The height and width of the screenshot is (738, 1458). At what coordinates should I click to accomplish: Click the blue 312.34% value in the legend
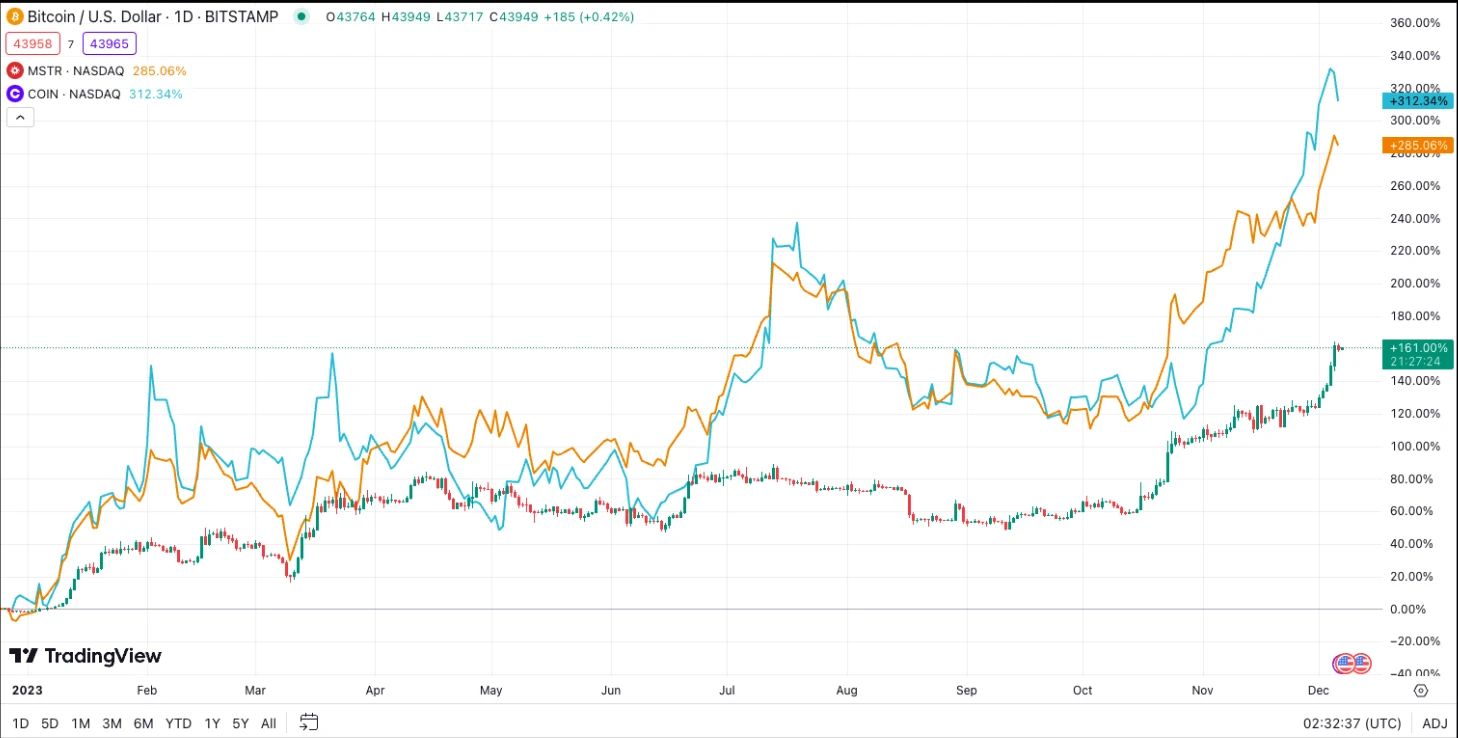[x=156, y=94]
